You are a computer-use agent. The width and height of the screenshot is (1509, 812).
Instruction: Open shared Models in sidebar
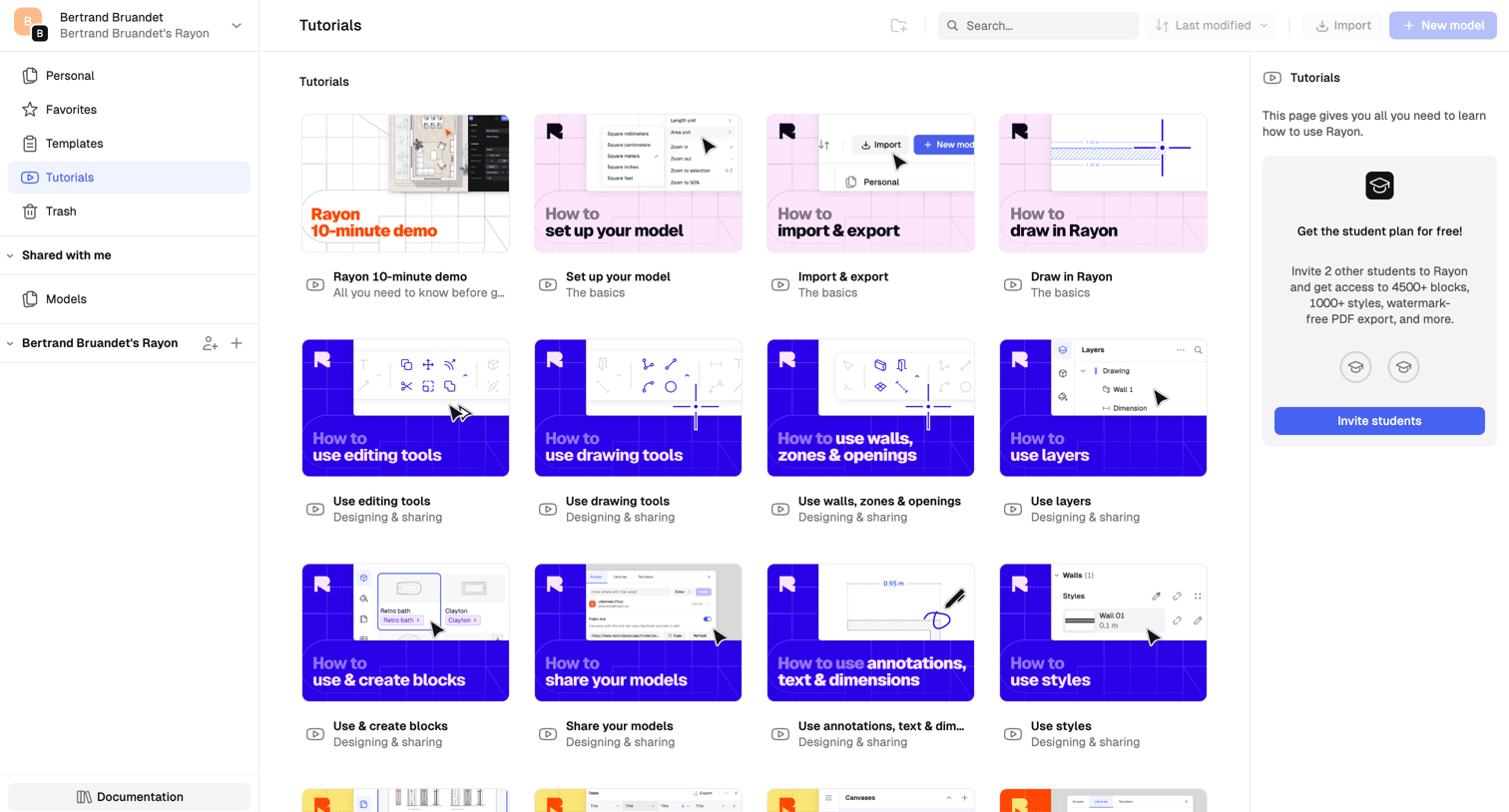pos(129,299)
